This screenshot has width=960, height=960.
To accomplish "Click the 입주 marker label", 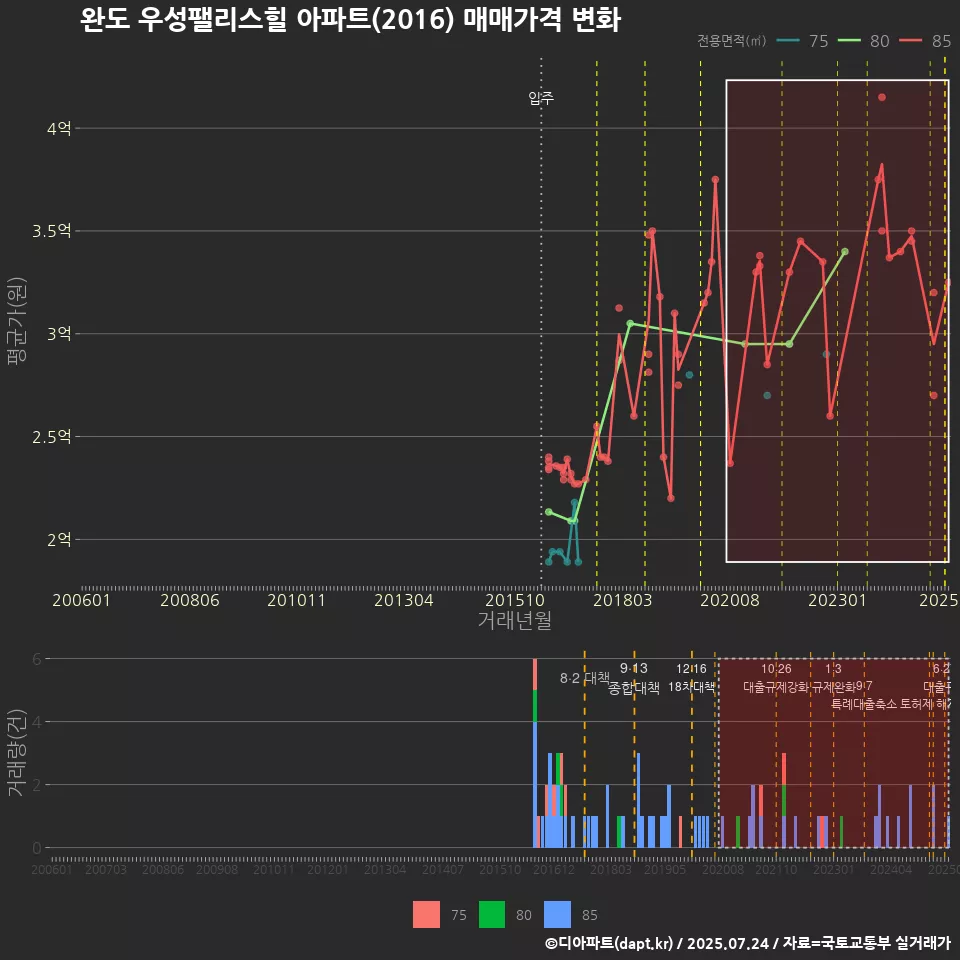I will point(541,98).
